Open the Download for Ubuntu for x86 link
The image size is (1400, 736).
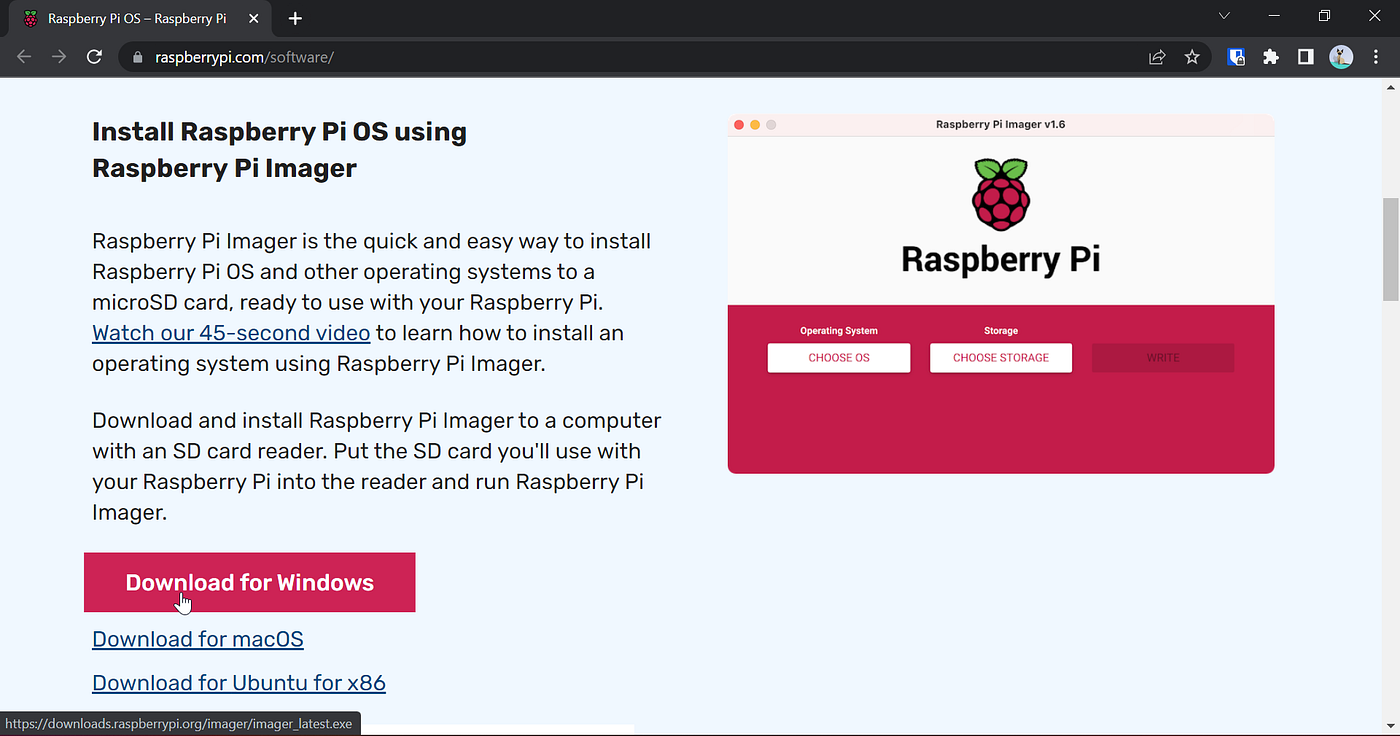point(239,683)
